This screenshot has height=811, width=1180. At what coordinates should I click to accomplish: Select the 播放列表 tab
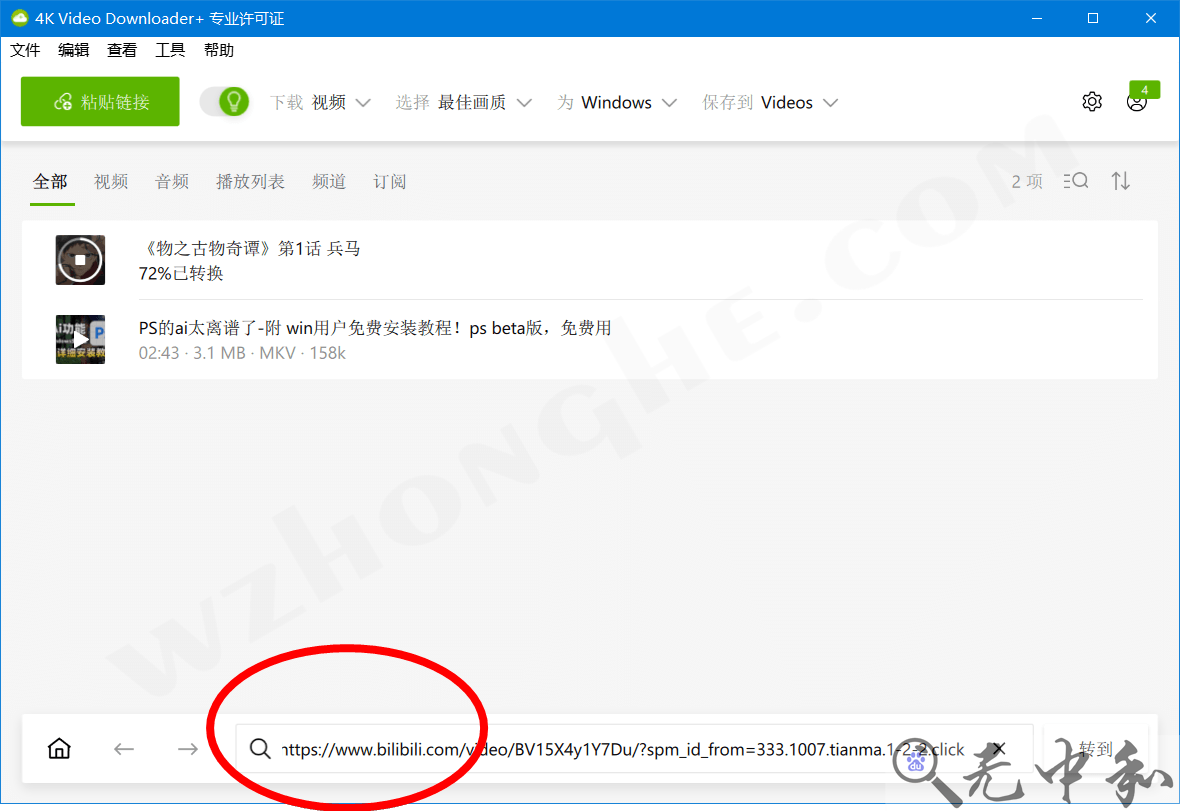(x=250, y=181)
